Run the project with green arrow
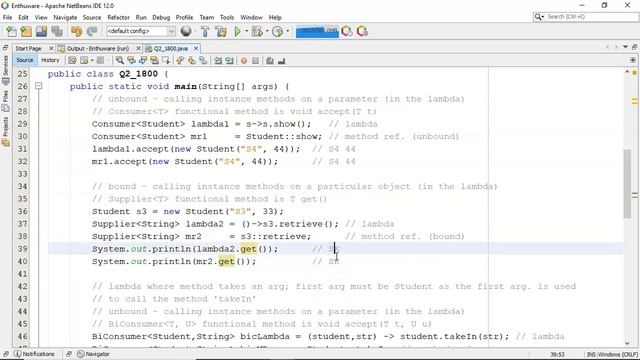Image resolution: width=640 pixels, height=360 pixels. click(237, 31)
